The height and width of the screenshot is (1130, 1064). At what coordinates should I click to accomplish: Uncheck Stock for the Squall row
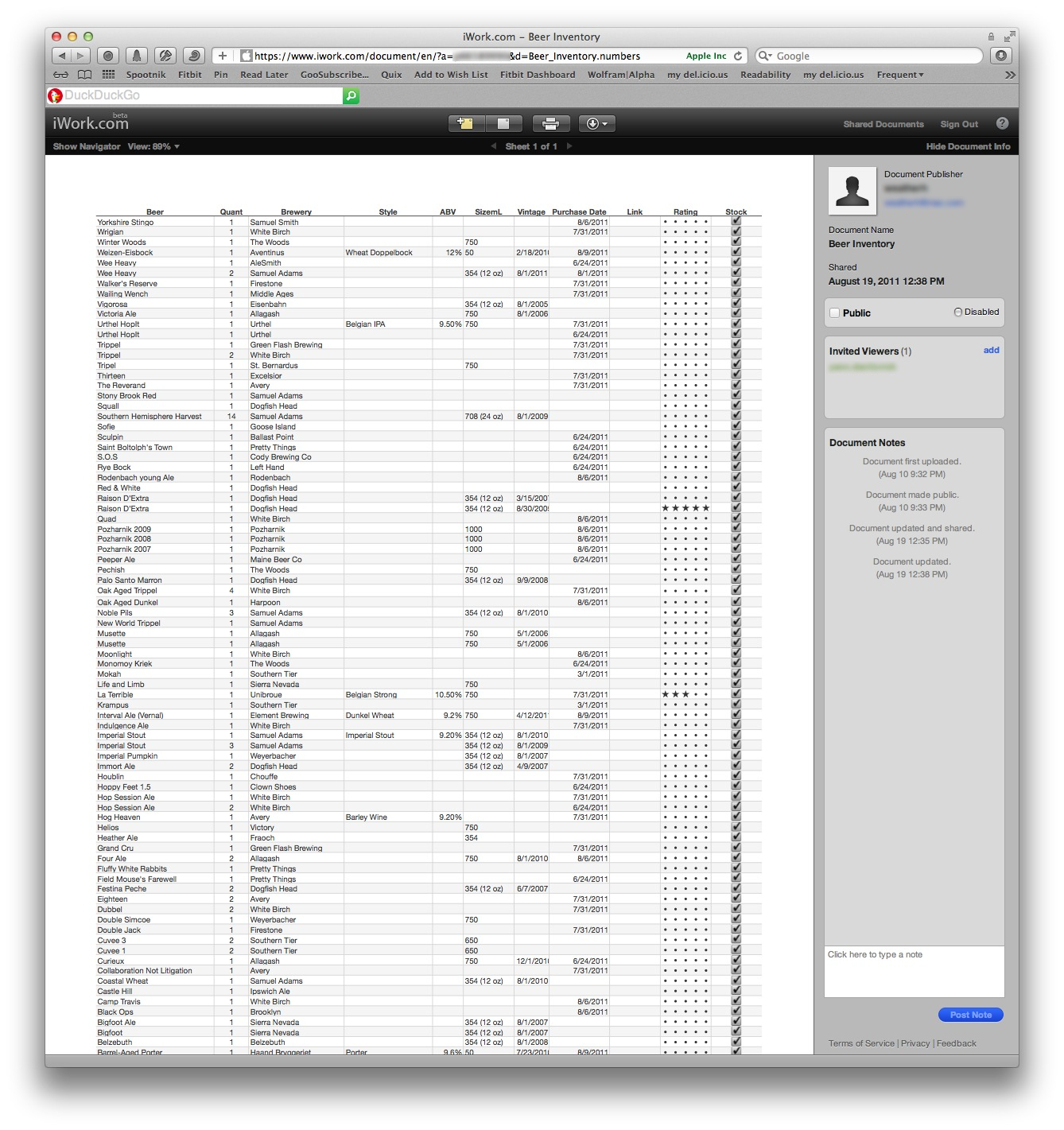click(736, 406)
